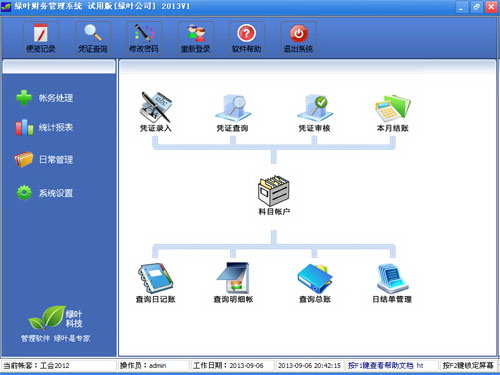
Task: Launch 凭证录入 voucher entry icon
Action: 156,112
